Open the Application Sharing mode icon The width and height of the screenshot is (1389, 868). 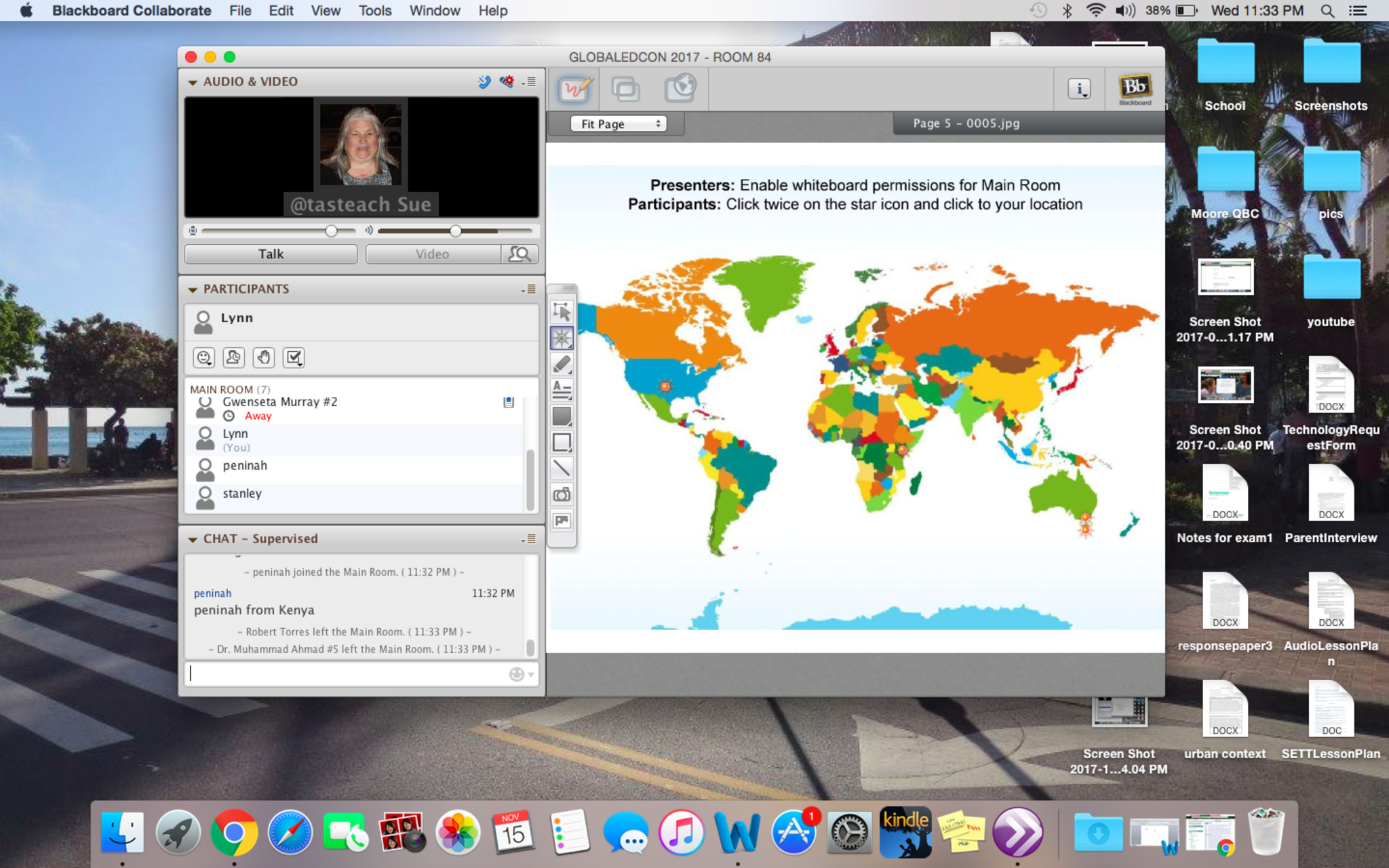click(x=625, y=89)
